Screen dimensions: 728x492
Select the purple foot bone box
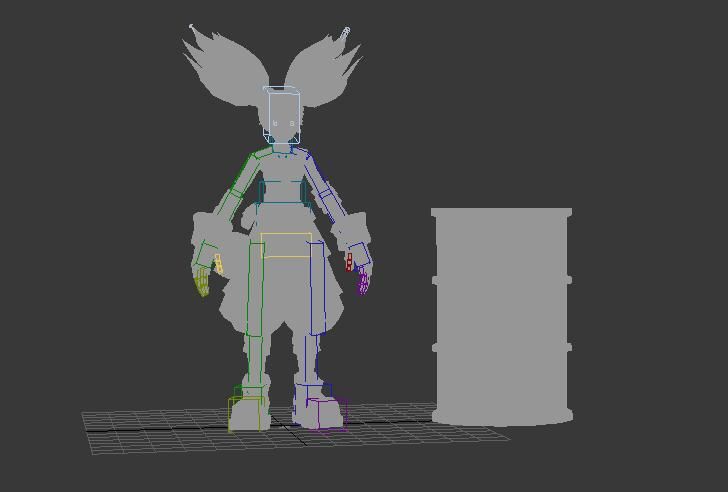coord(327,414)
